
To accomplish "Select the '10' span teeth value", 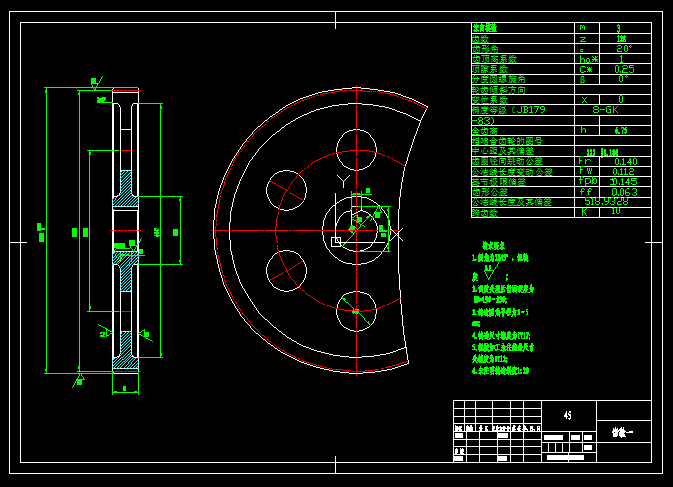I will (616, 211).
